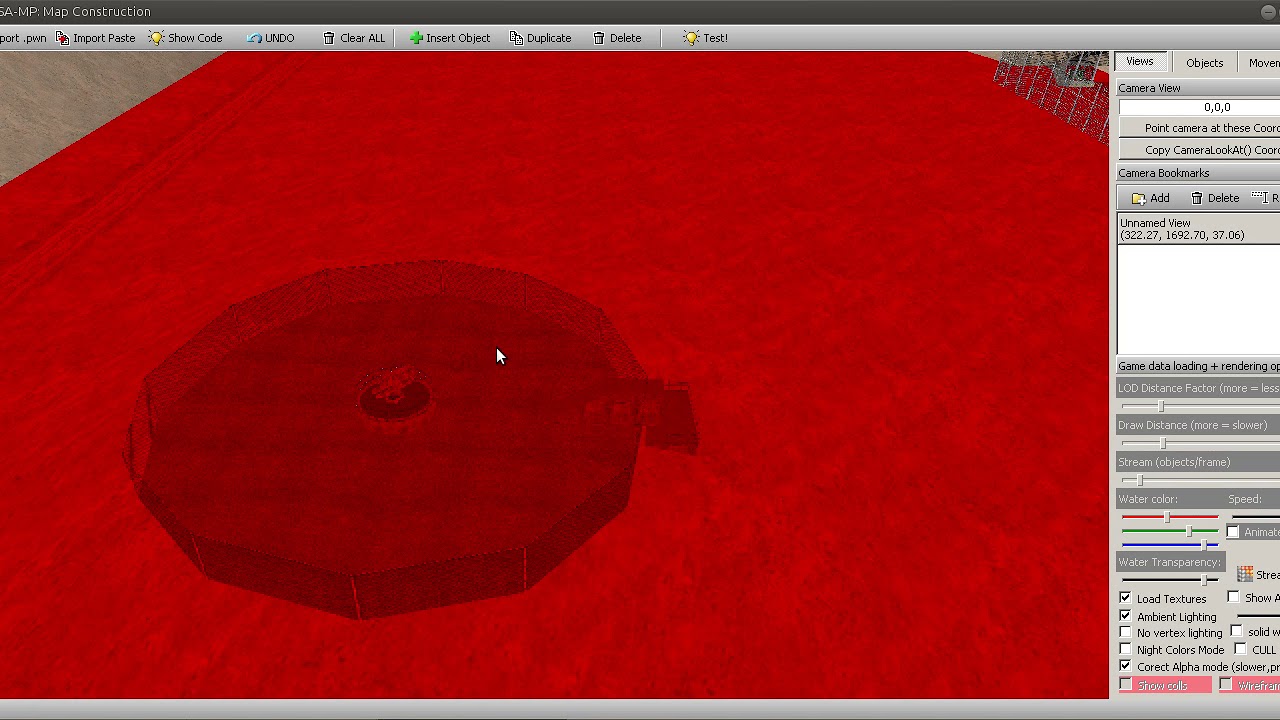
Task: Click Copy CameraLookAt() Coords button
Action: tap(1199, 150)
